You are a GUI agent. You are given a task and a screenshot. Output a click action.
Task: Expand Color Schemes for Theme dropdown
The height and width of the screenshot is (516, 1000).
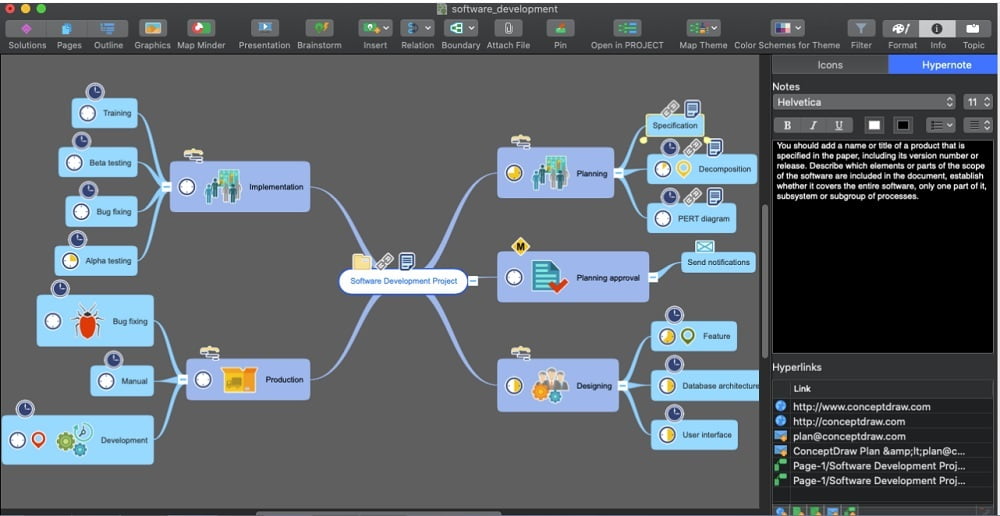click(787, 29)
